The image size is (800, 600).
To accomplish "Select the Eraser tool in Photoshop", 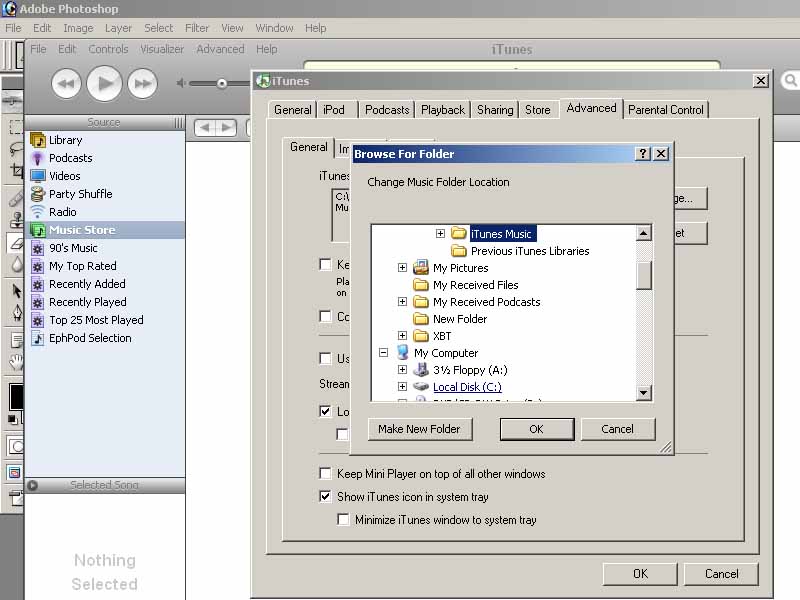I will (17, 242).
